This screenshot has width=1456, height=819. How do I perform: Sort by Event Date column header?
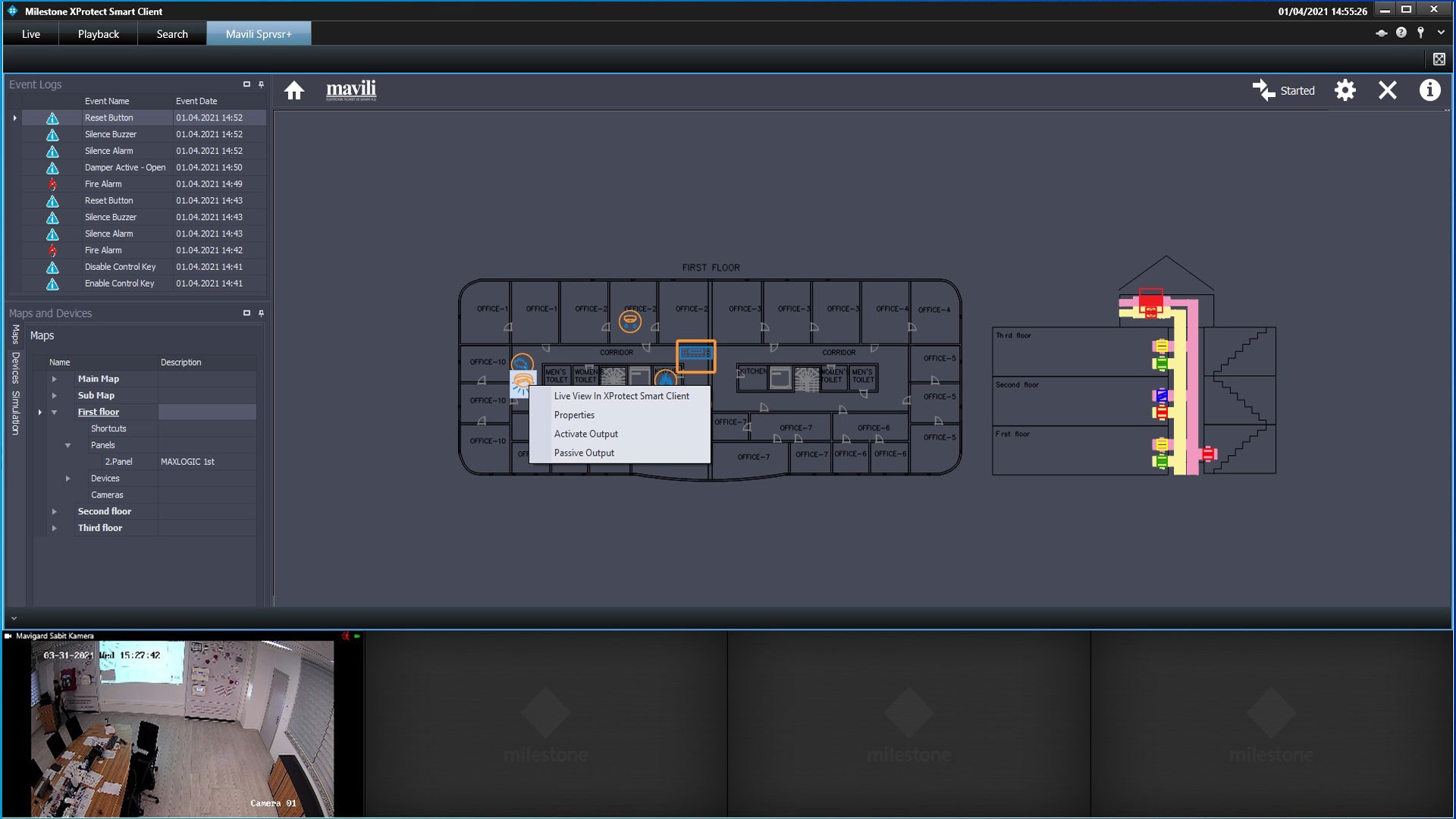tap(219, 101)
